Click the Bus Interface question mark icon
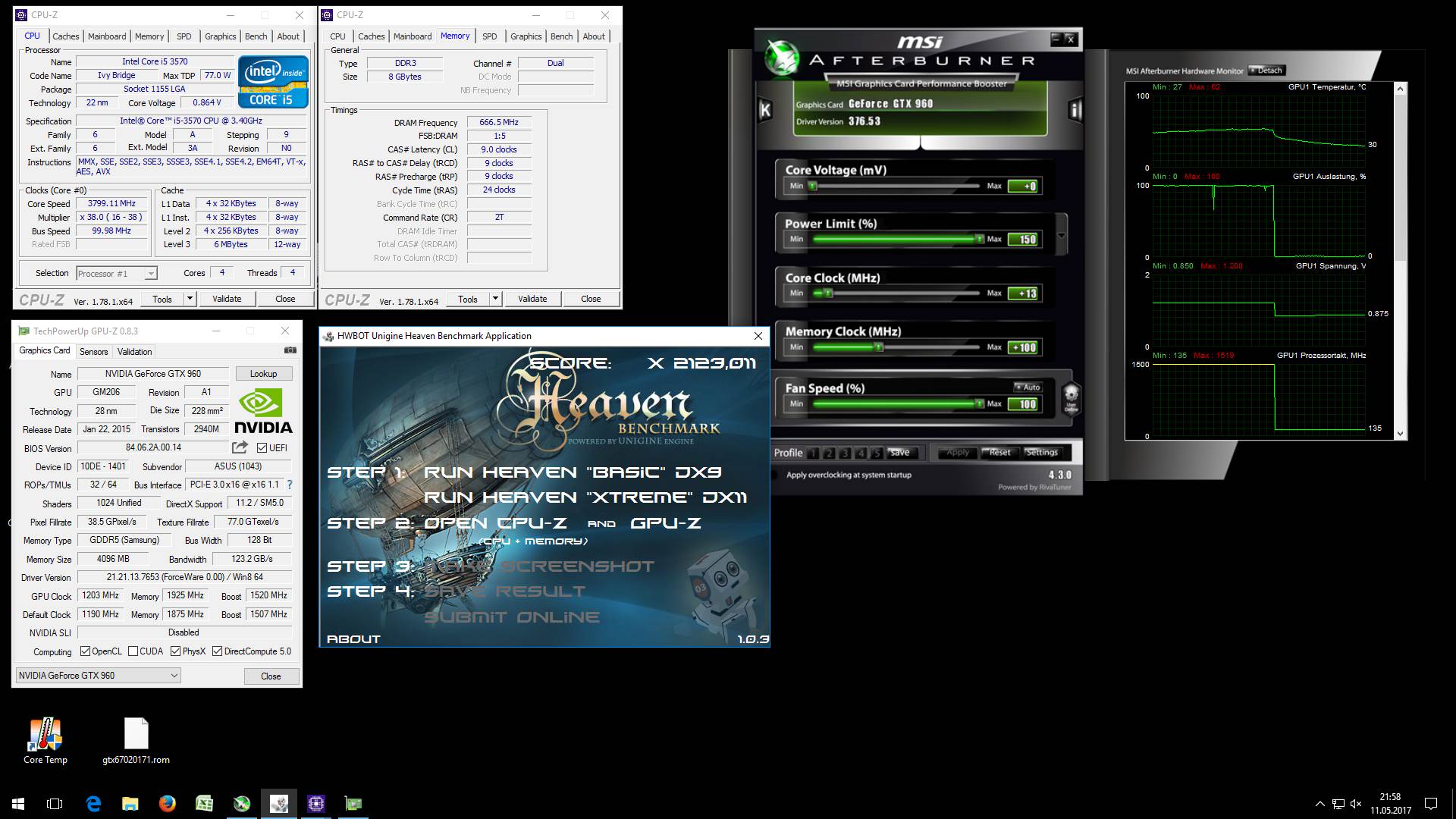This screenshot has width=1456, height=819. (290, 485)
